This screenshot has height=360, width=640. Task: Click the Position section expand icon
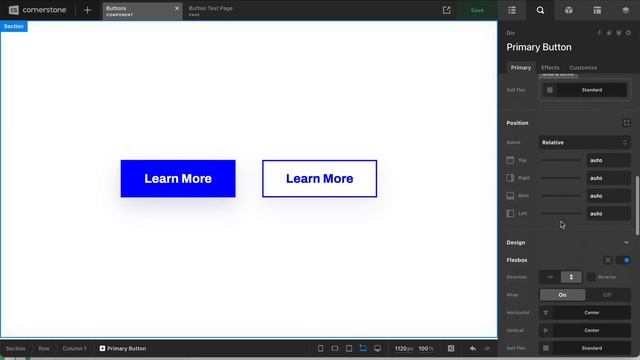(627, 123)
